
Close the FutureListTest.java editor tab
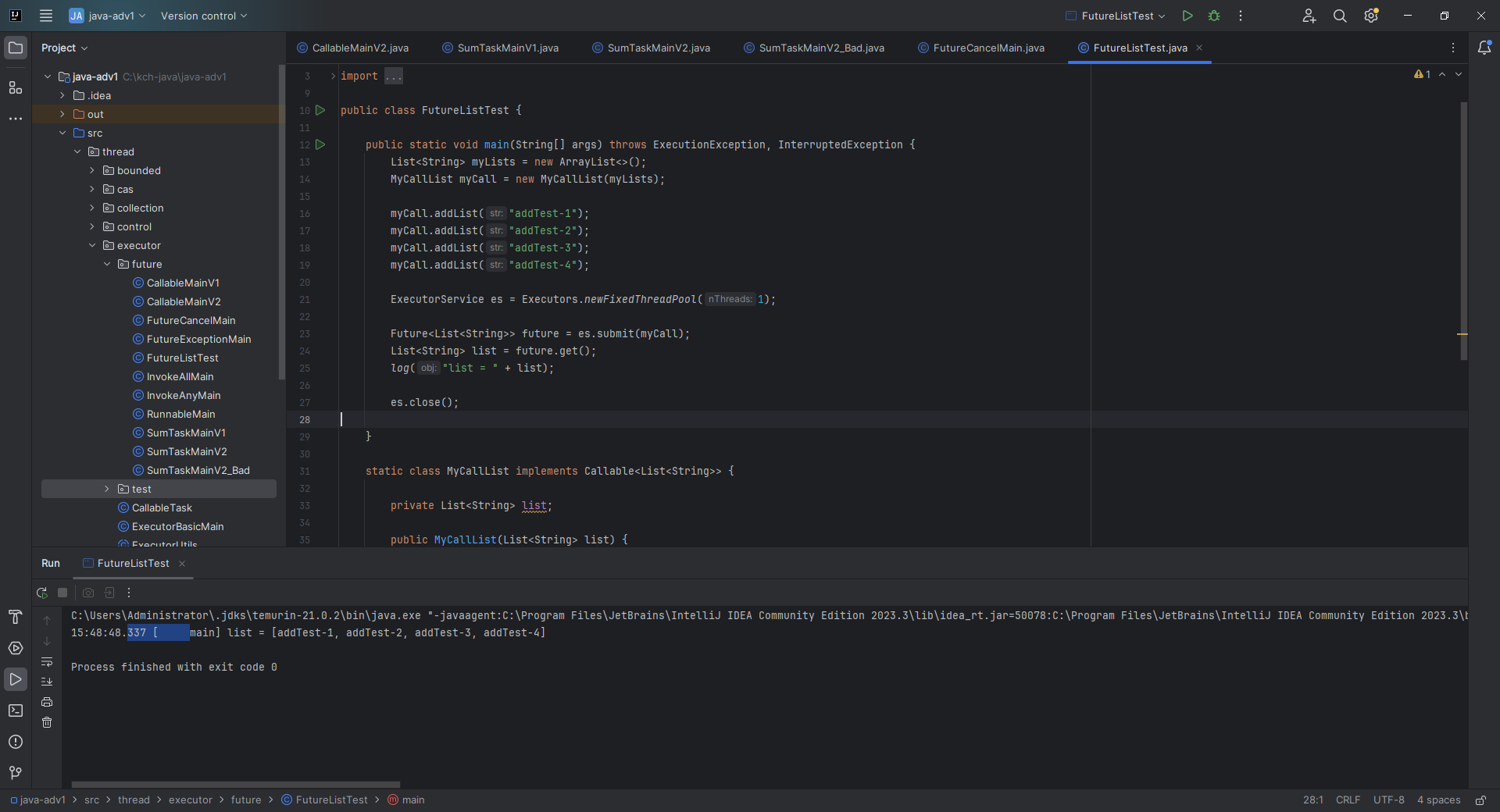pyautogui.click(x=1199, y=48)
